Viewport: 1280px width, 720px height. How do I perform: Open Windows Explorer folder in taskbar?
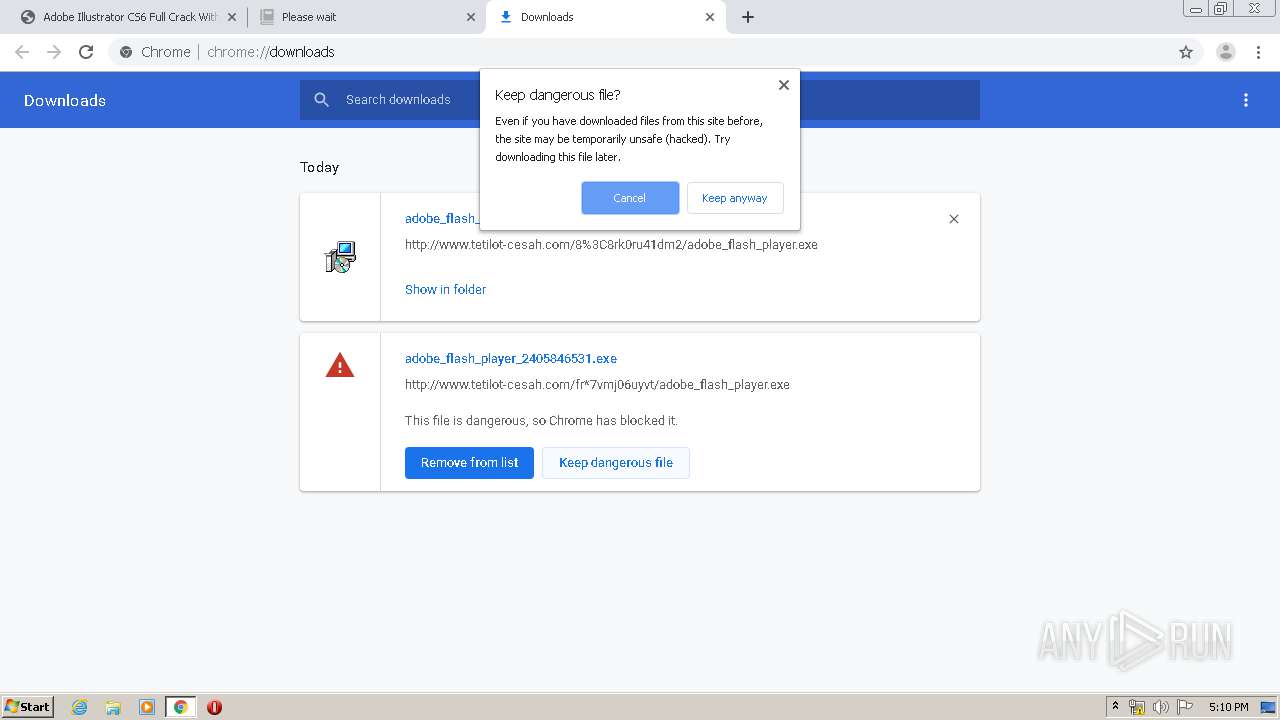point(113,707)
